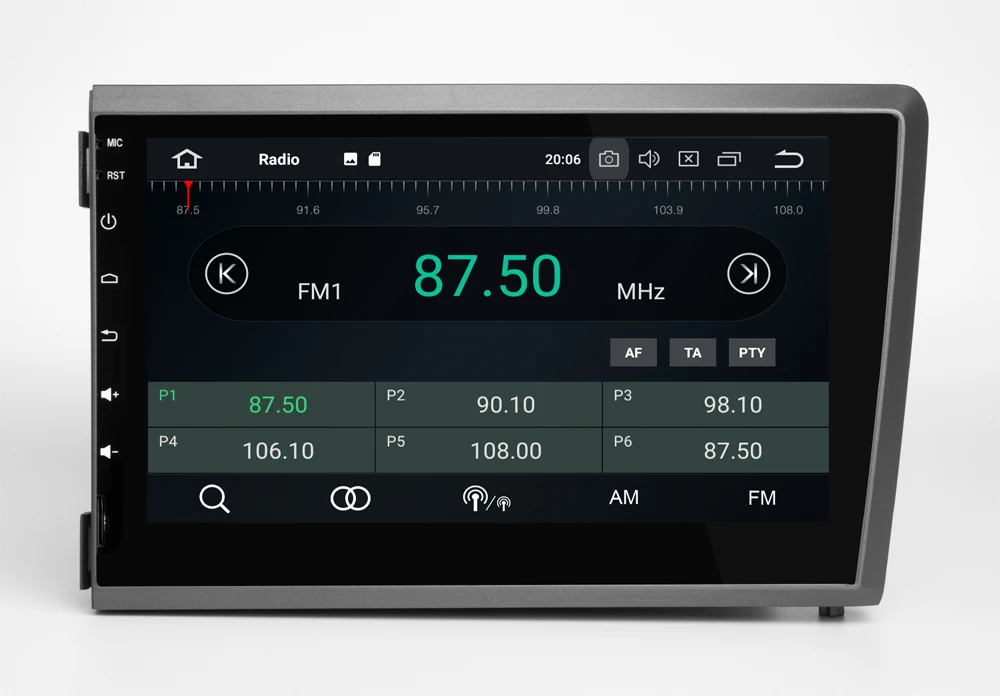Enable TA traffic announcements
The height and width of the screenshot is (696, 1000).
pos(692,352)
